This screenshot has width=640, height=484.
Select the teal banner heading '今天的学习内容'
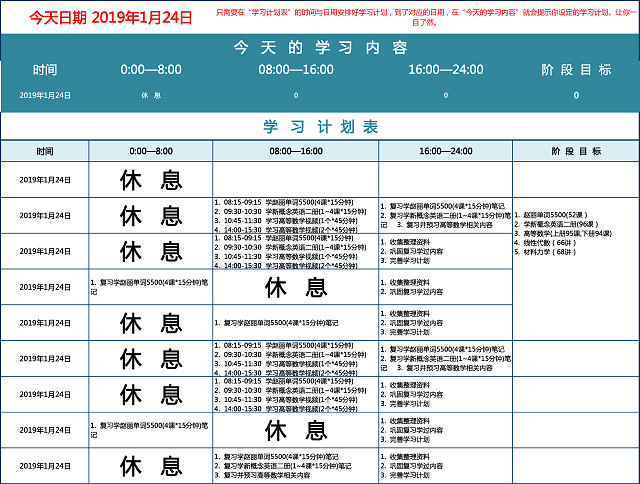320,48
